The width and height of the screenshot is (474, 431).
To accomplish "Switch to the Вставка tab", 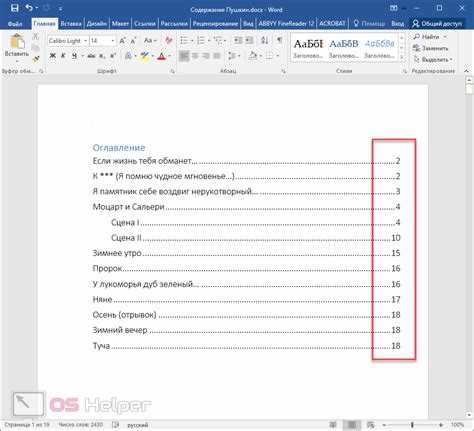I will (x=71, y=24).
